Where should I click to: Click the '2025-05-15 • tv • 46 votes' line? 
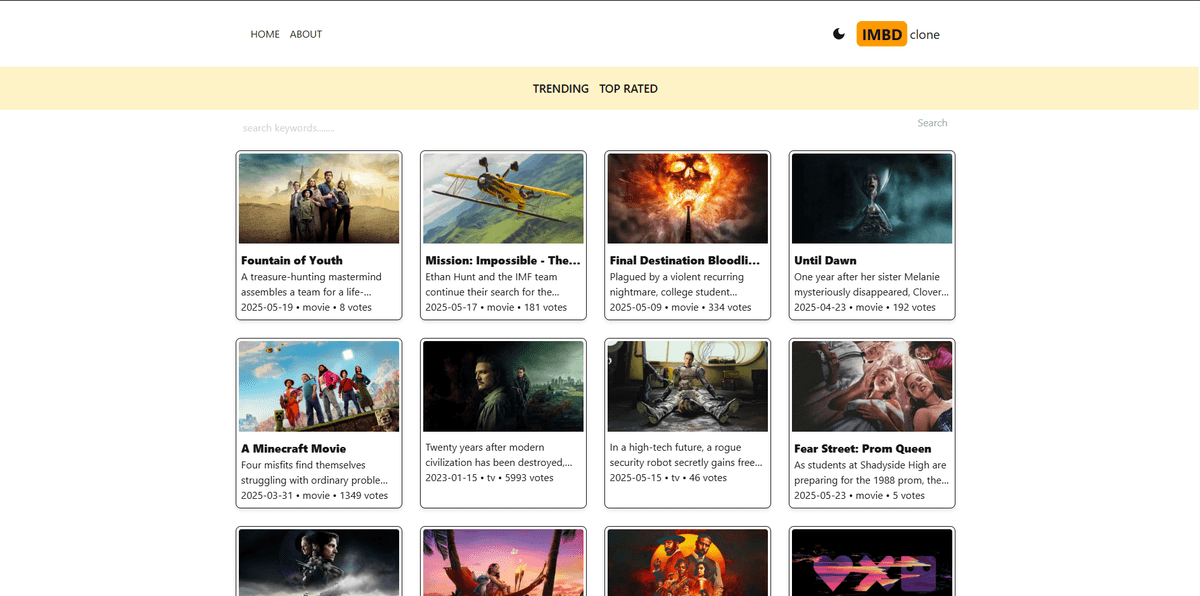coord(669,478)
